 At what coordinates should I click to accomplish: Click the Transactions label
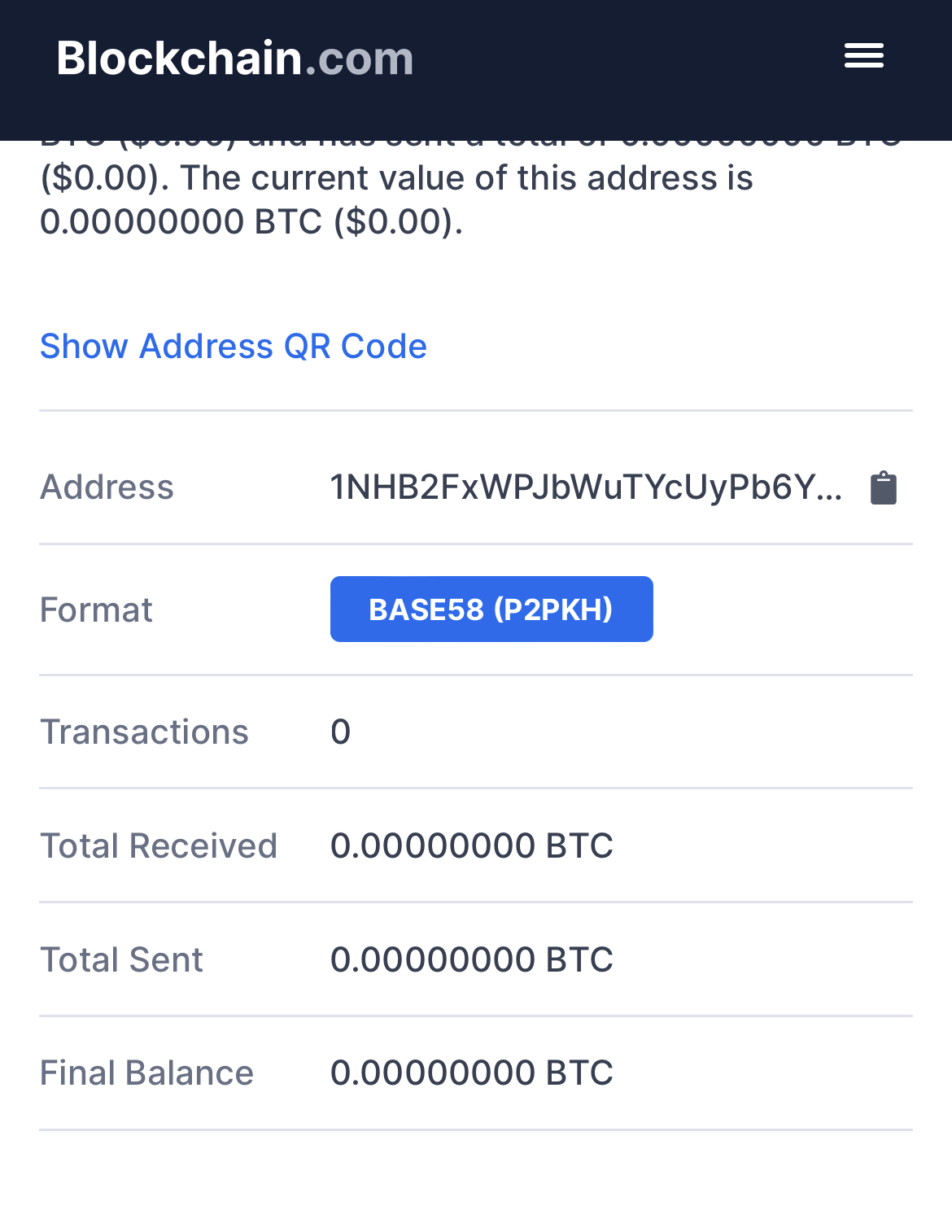click(144, 732)
